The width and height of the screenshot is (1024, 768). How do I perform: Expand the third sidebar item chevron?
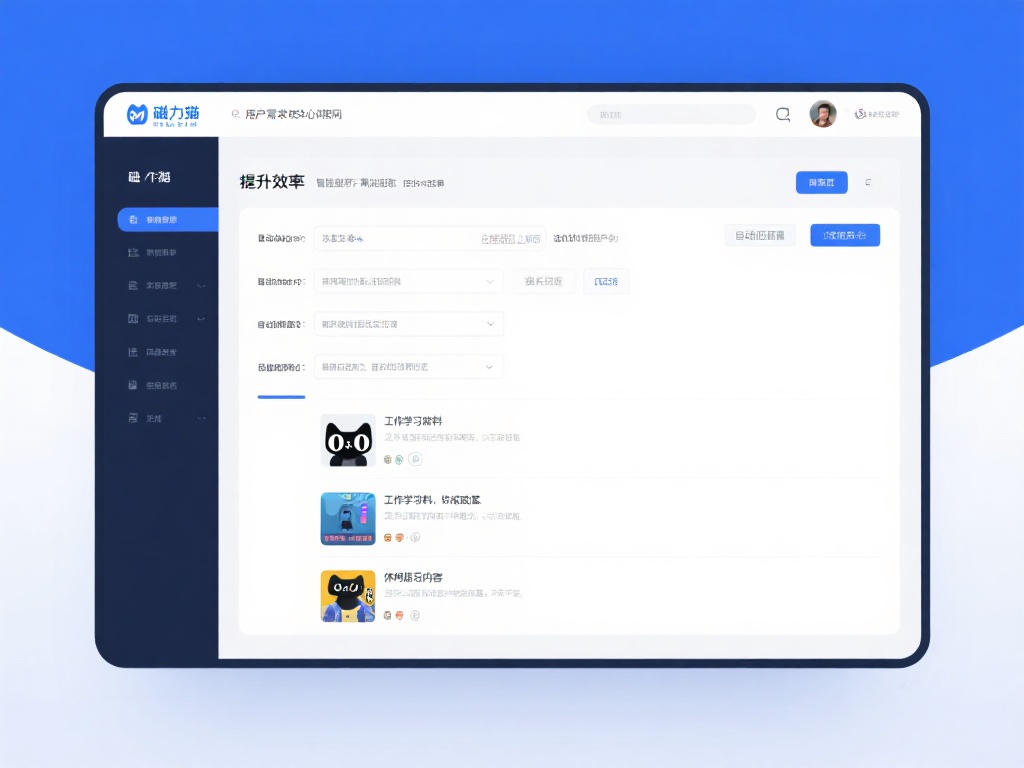tap(201, 286)
